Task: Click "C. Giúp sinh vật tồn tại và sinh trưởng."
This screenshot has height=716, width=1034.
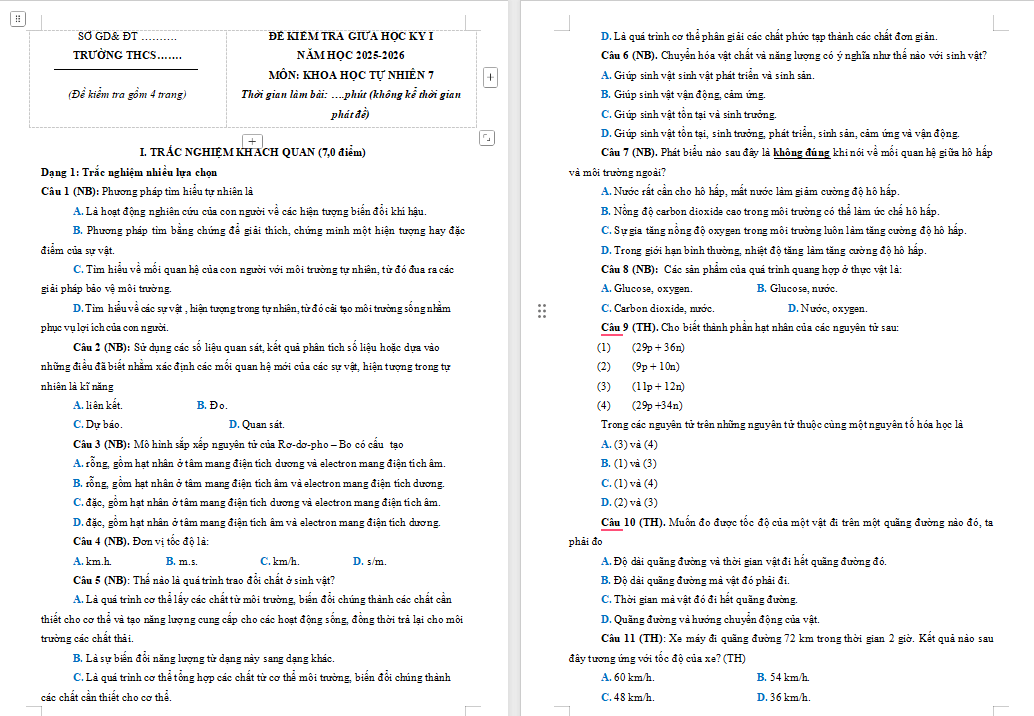Action: click(x=689, y=114)
